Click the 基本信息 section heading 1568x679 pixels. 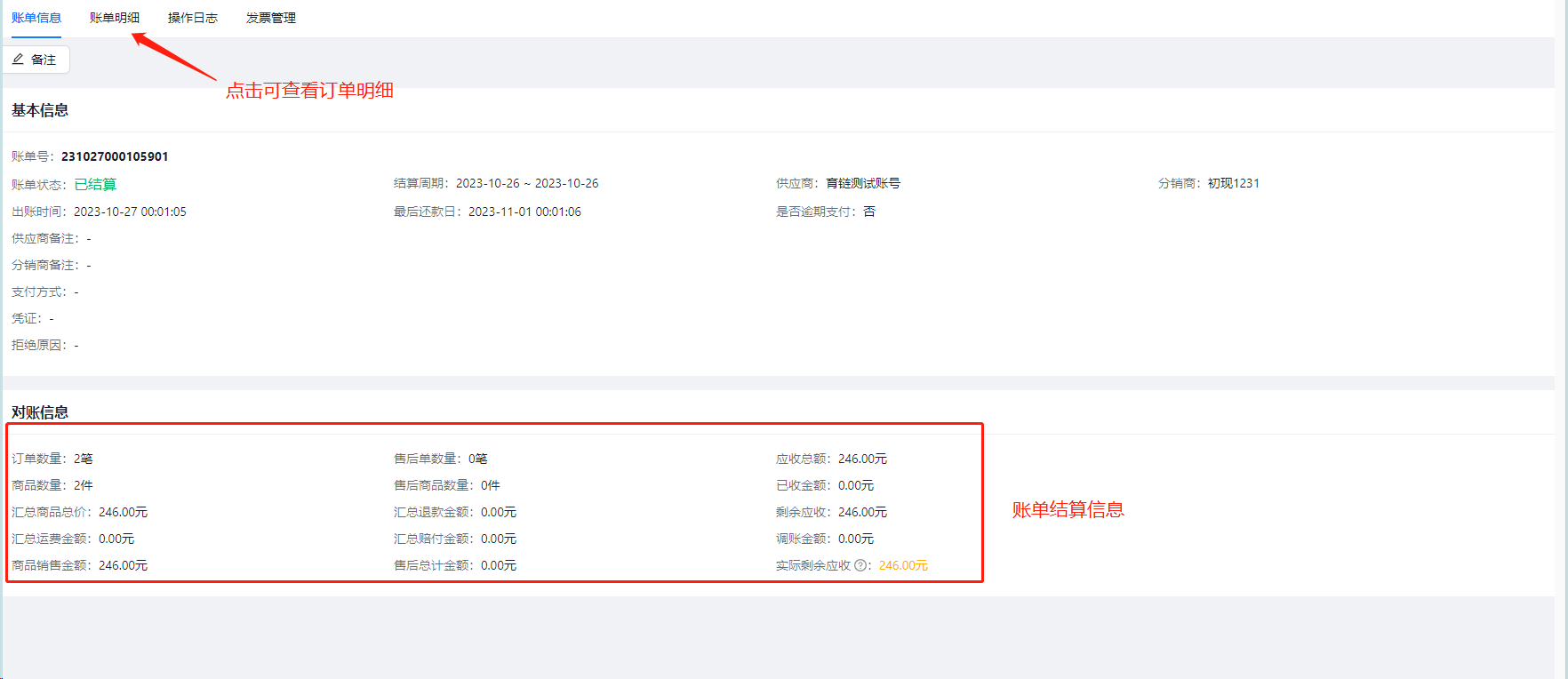click(40, 110)
